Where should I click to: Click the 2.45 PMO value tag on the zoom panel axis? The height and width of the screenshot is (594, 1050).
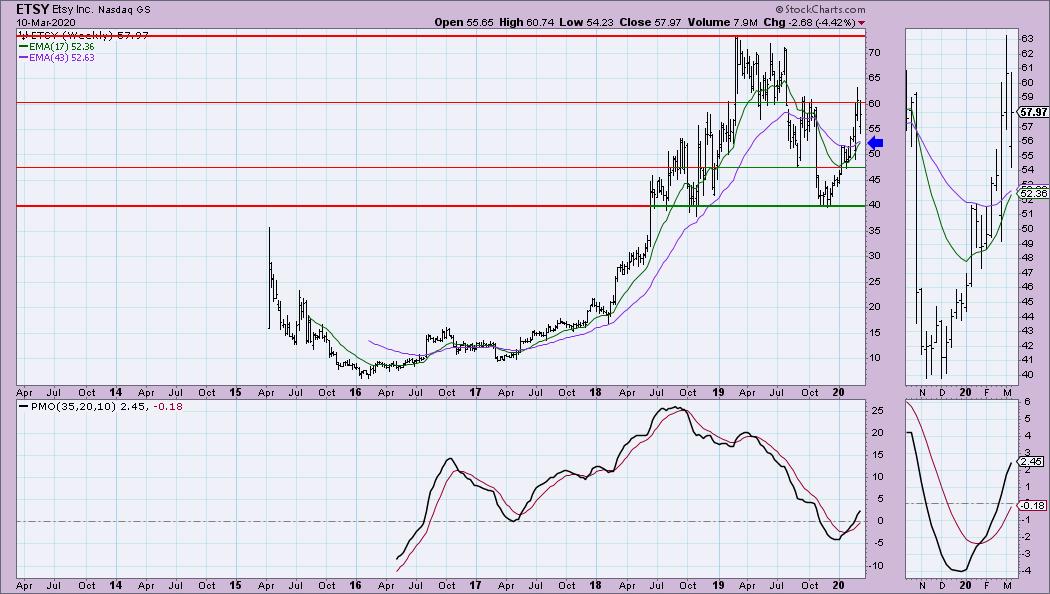[x=1032, y=461]
